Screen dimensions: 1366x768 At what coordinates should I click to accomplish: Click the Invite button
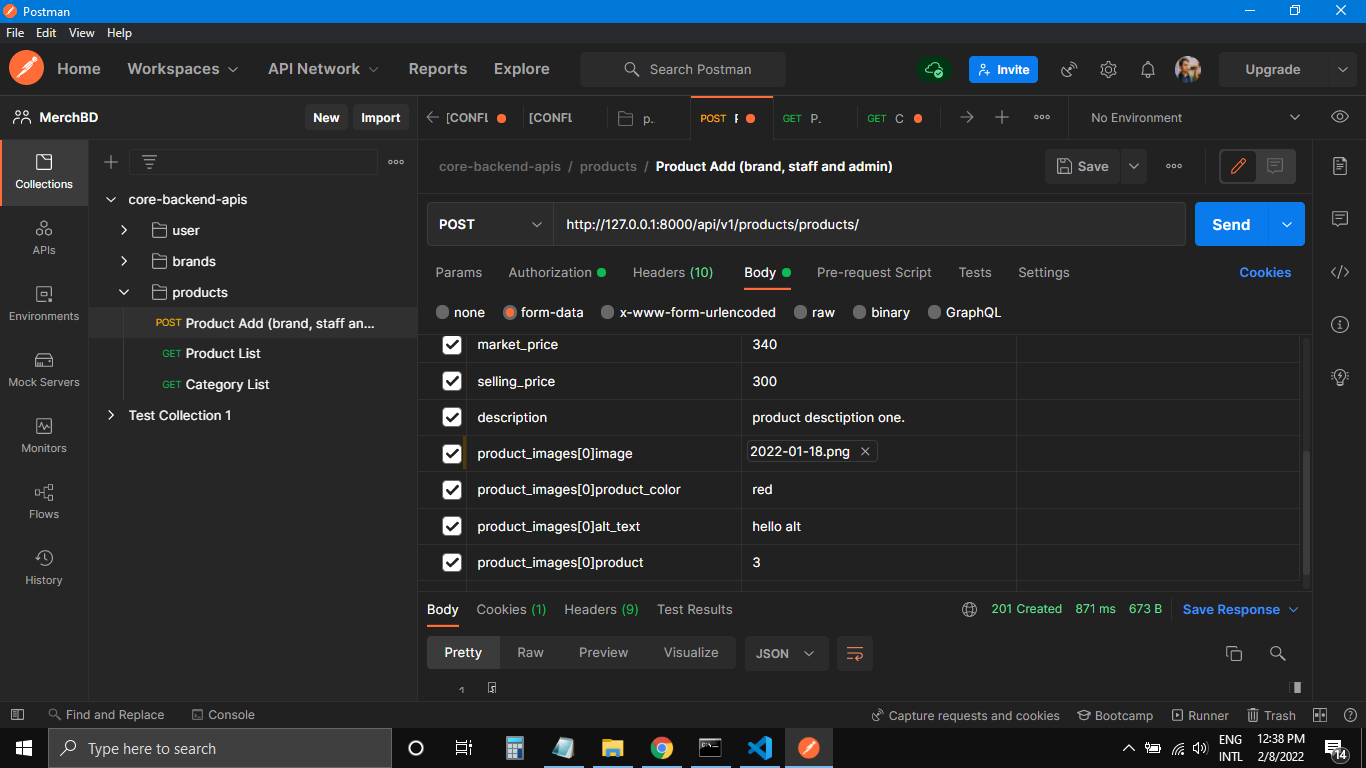1003,69
